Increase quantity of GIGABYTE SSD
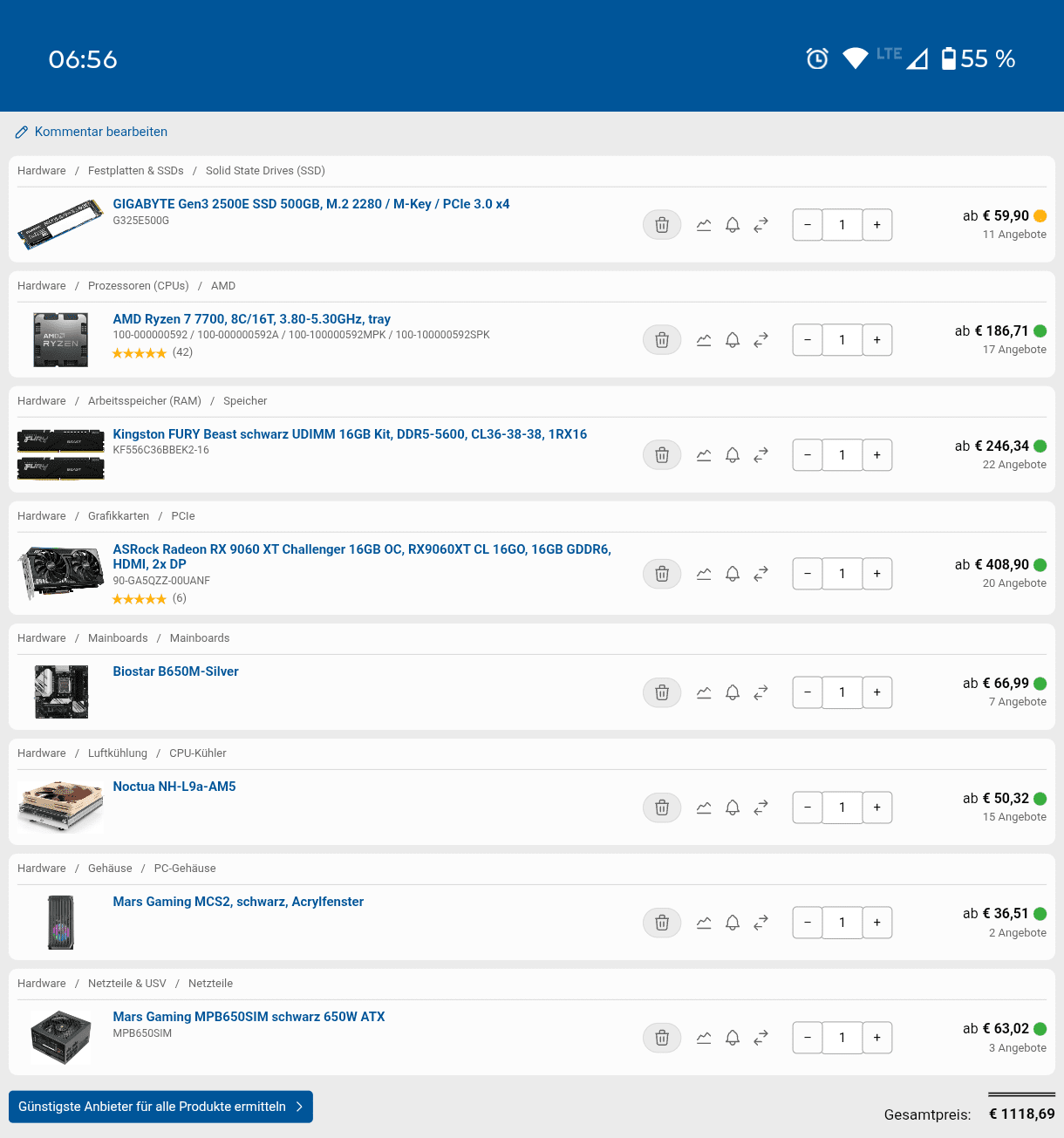Viewport: 1064px width, 1138px height. point(877,225)
